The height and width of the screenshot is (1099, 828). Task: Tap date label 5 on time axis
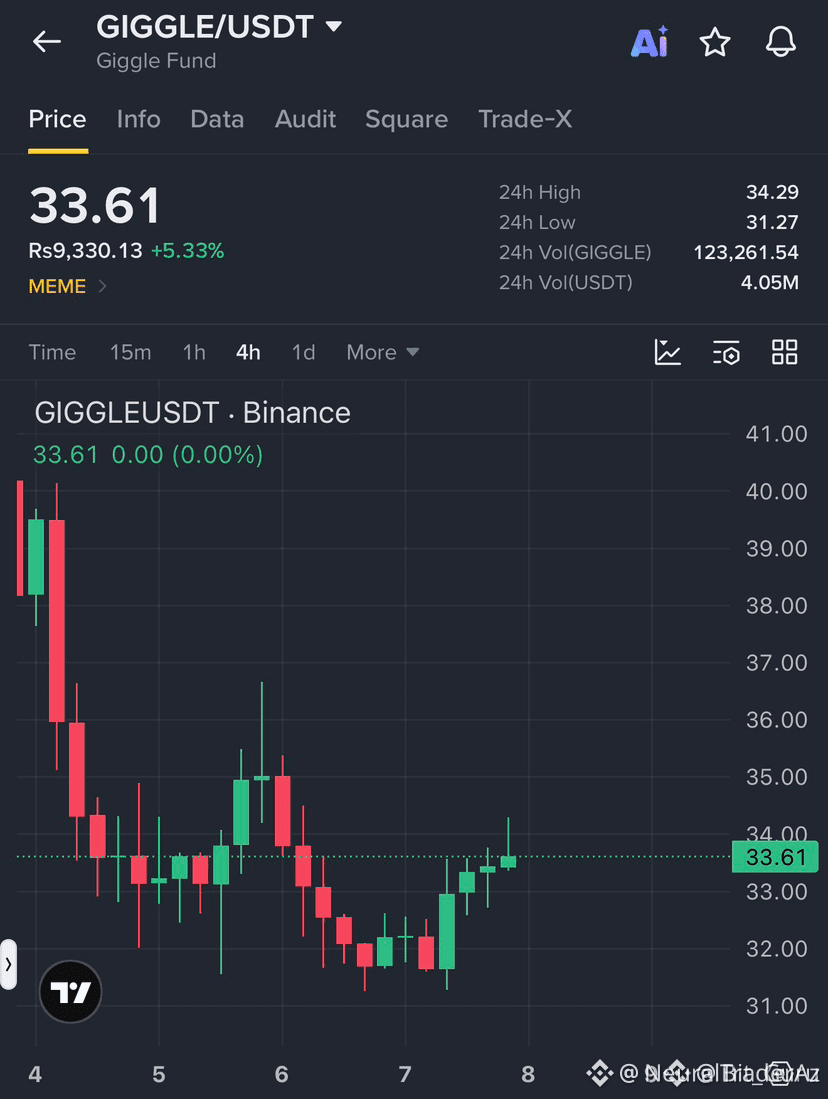[158, 1074]
